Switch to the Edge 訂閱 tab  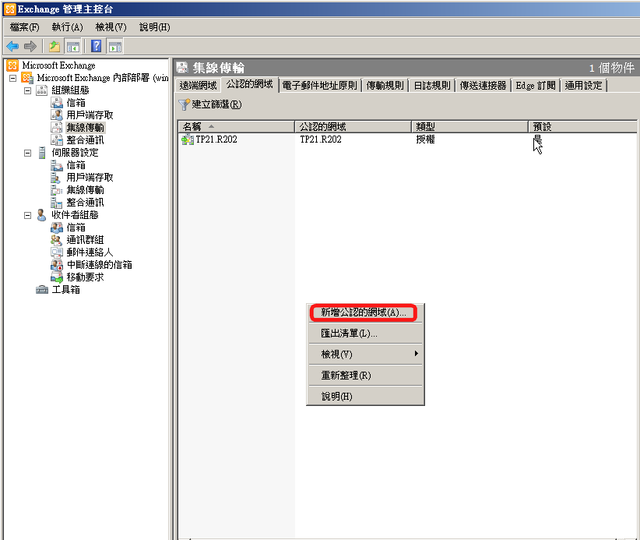[536, 86]
